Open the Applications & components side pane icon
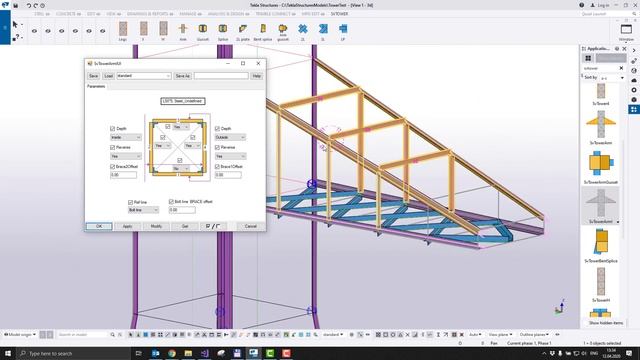Viewport: 640px width, 360px height. (x=634, y=109)
